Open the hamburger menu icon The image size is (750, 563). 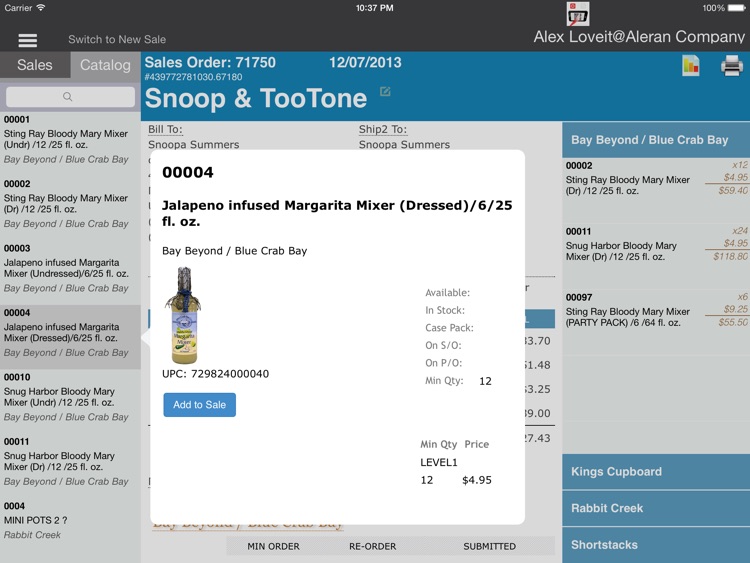(x=28, y=40)
